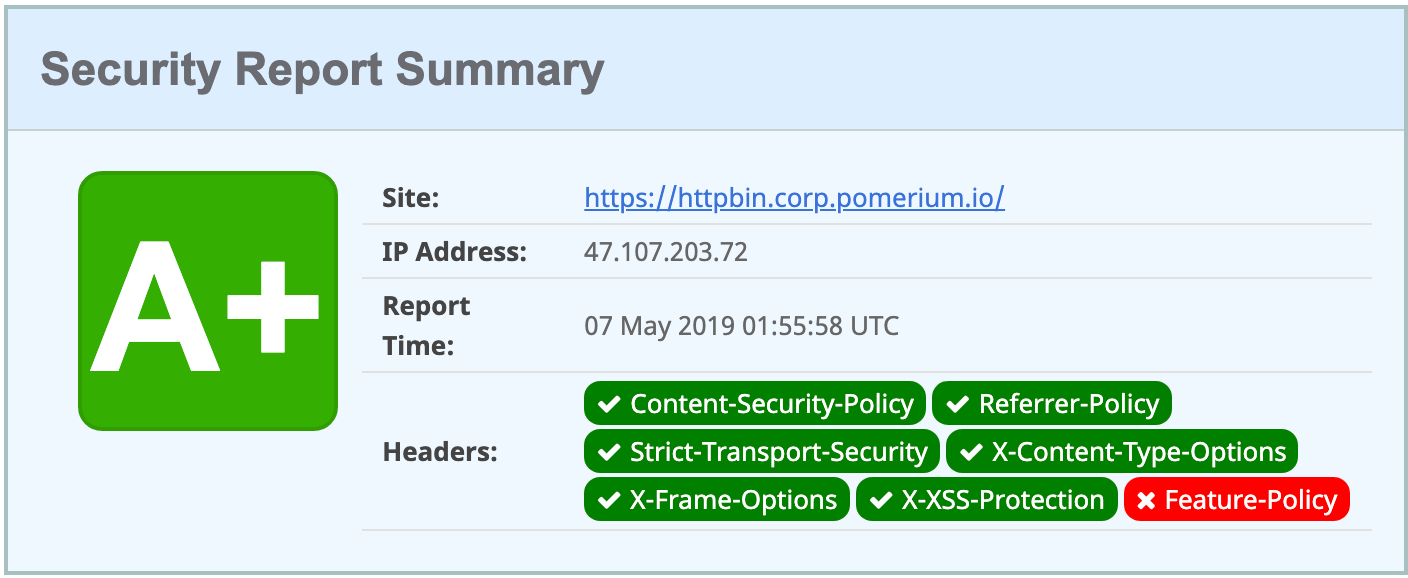Toggle the Referrer-Policy header badge
The image size is (1408, 578).
(1052, 403)
